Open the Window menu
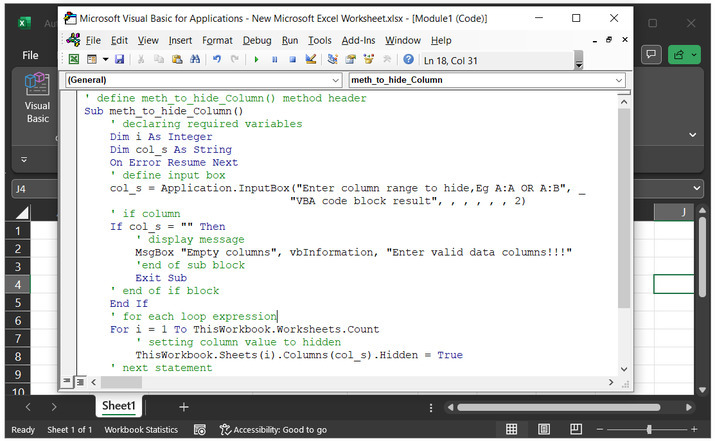 (403, 40)
